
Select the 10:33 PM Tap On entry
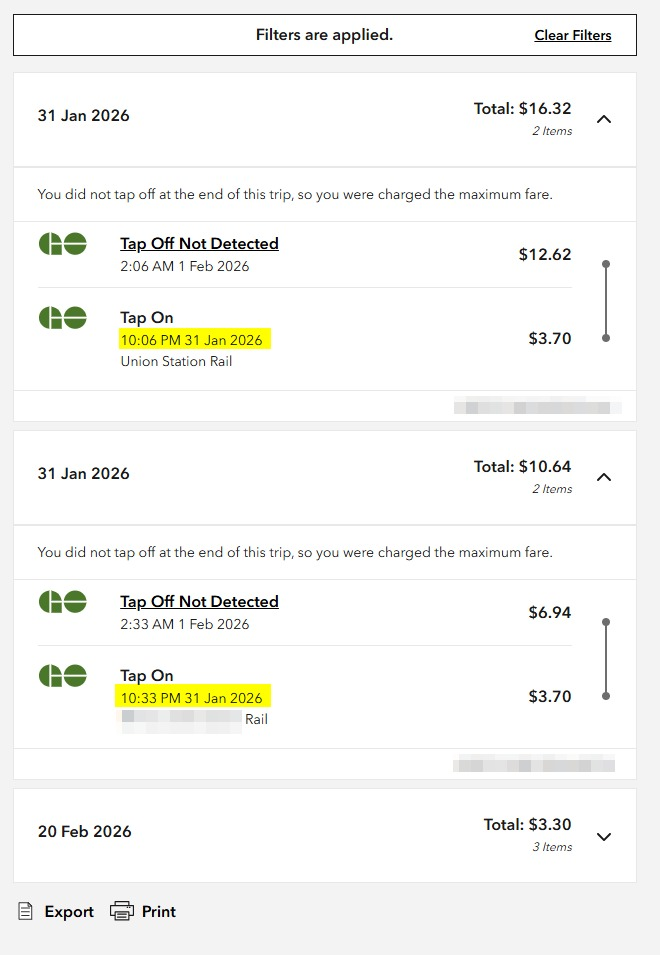[x=147, y=676]
